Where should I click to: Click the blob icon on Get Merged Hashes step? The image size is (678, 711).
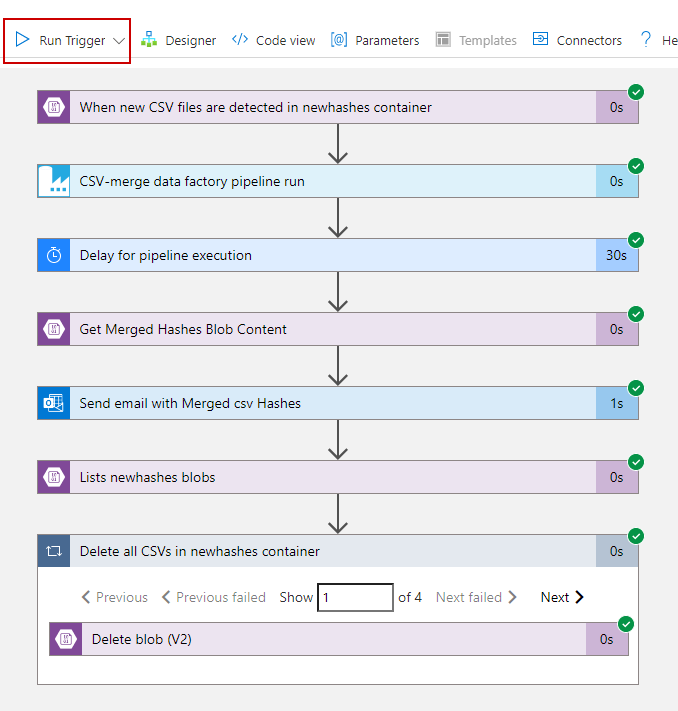(54, 329)
